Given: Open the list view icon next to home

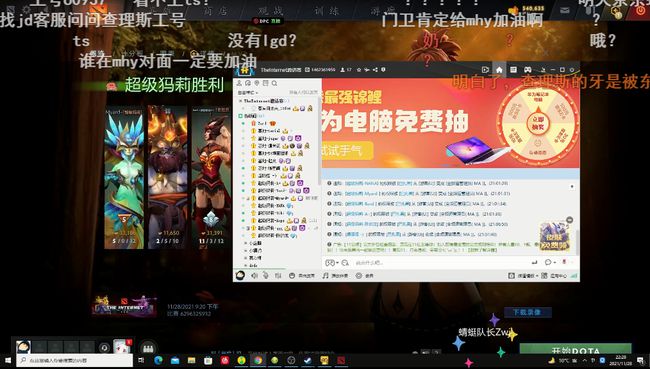Looking at the screenshot, I should [x=513, y=70].
